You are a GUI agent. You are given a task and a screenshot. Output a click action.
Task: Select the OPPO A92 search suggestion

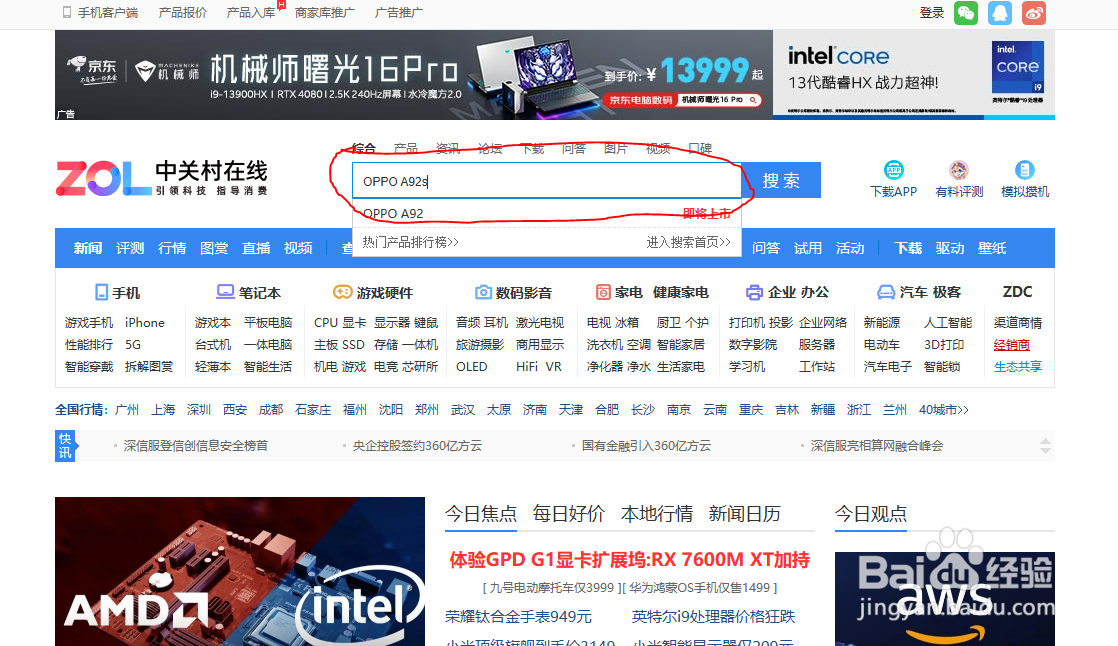pos(547,213)
